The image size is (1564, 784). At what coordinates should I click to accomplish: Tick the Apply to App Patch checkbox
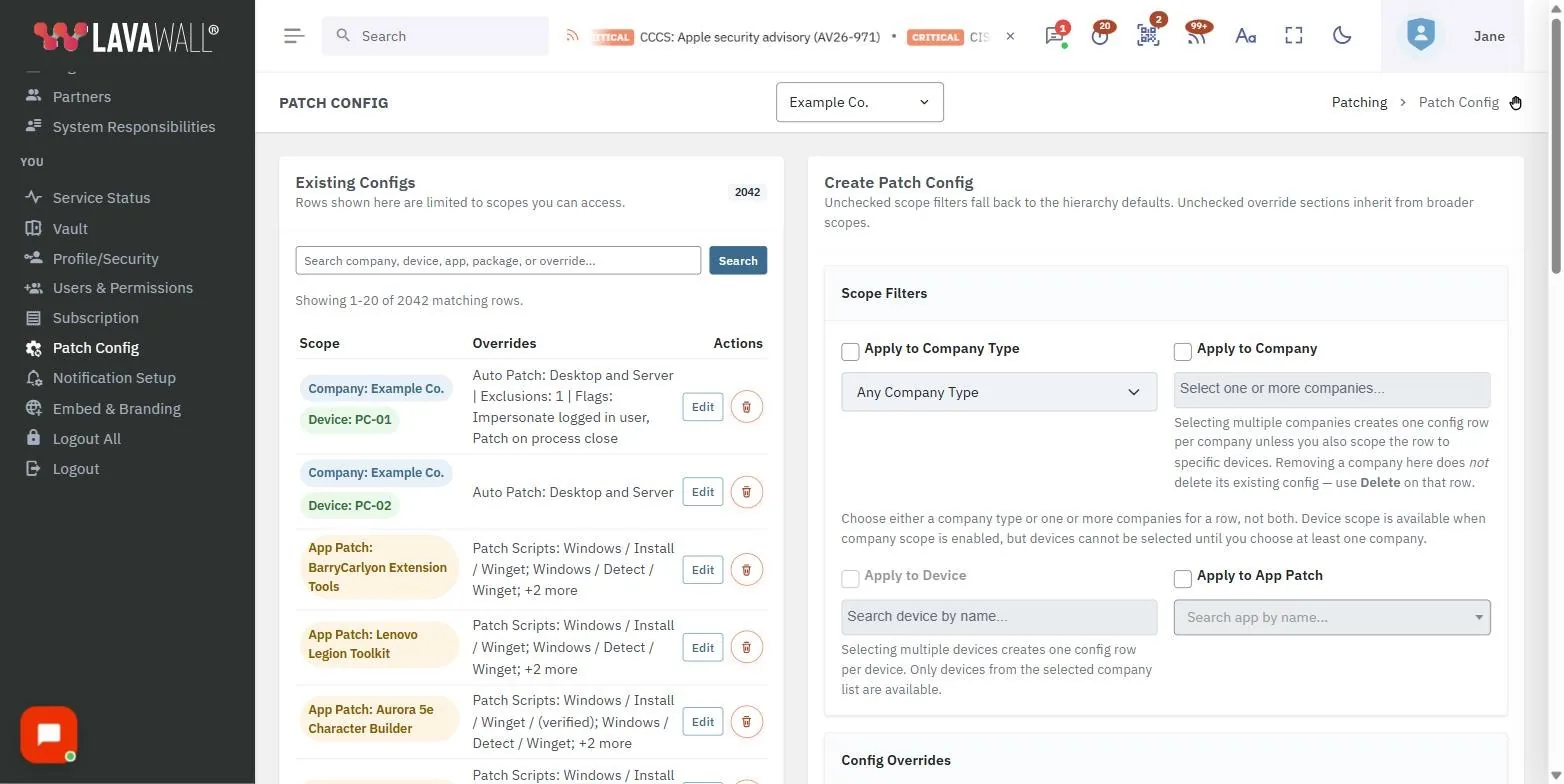coord(1182,578)
